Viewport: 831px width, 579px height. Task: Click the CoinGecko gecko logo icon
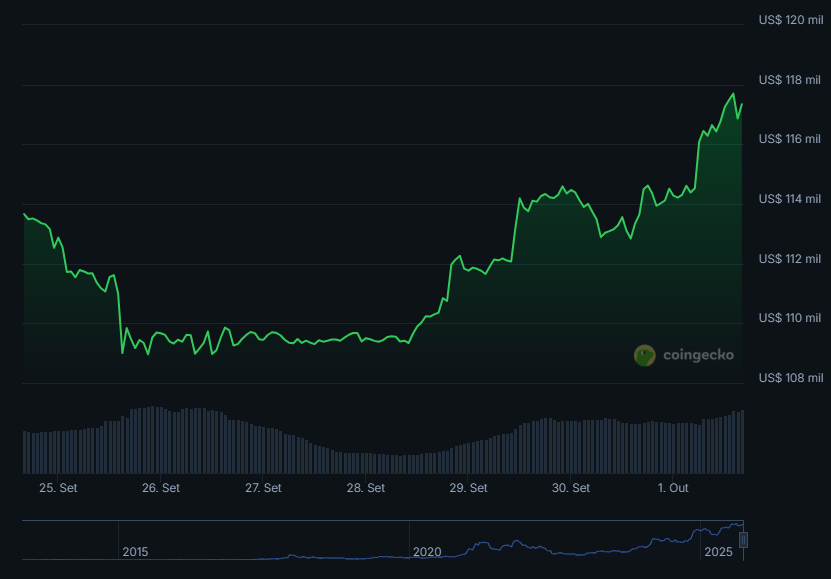click(645, 355)
